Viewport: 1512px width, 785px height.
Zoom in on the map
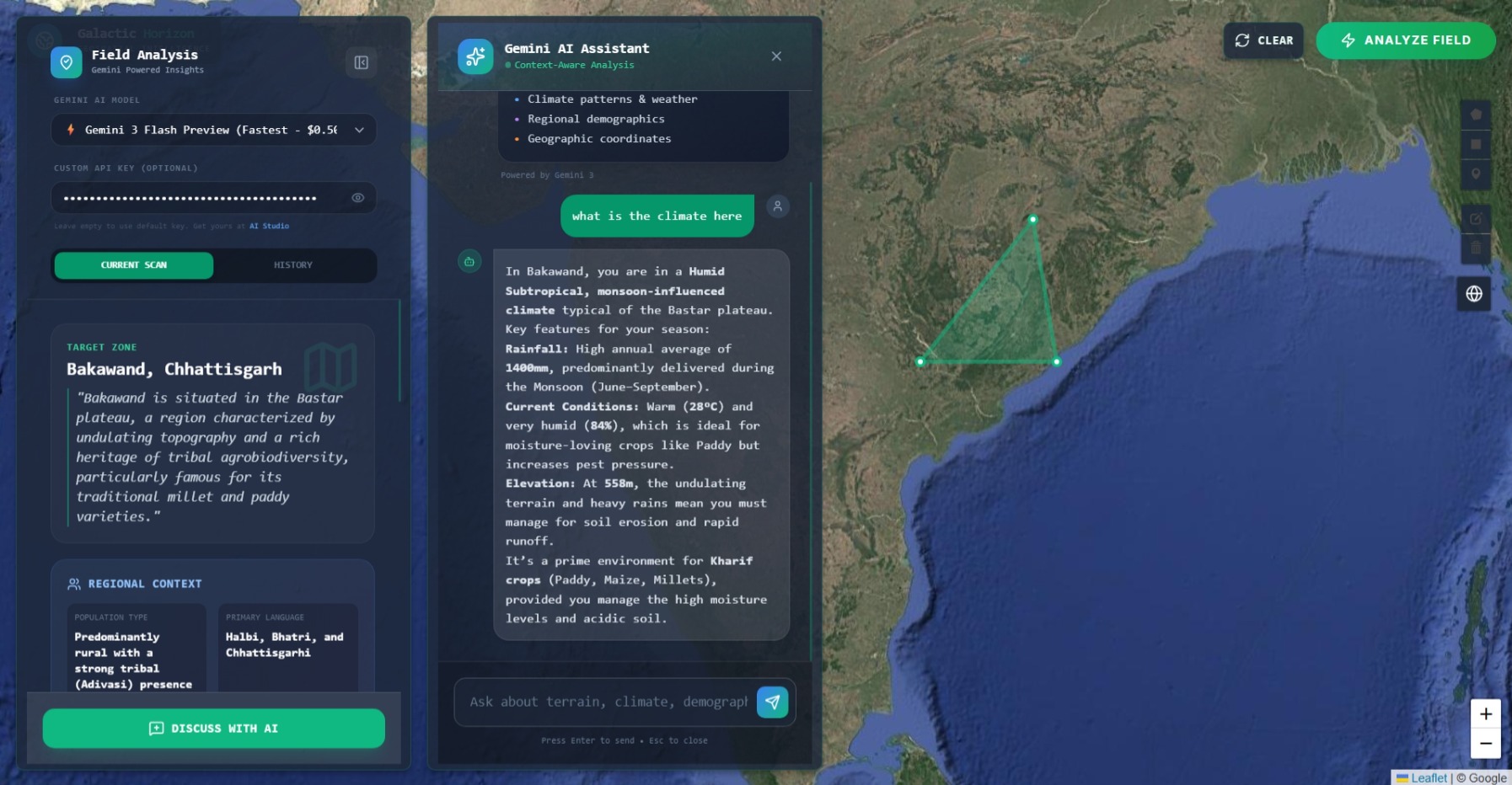pyautogui.click(x=1486, y=714)
